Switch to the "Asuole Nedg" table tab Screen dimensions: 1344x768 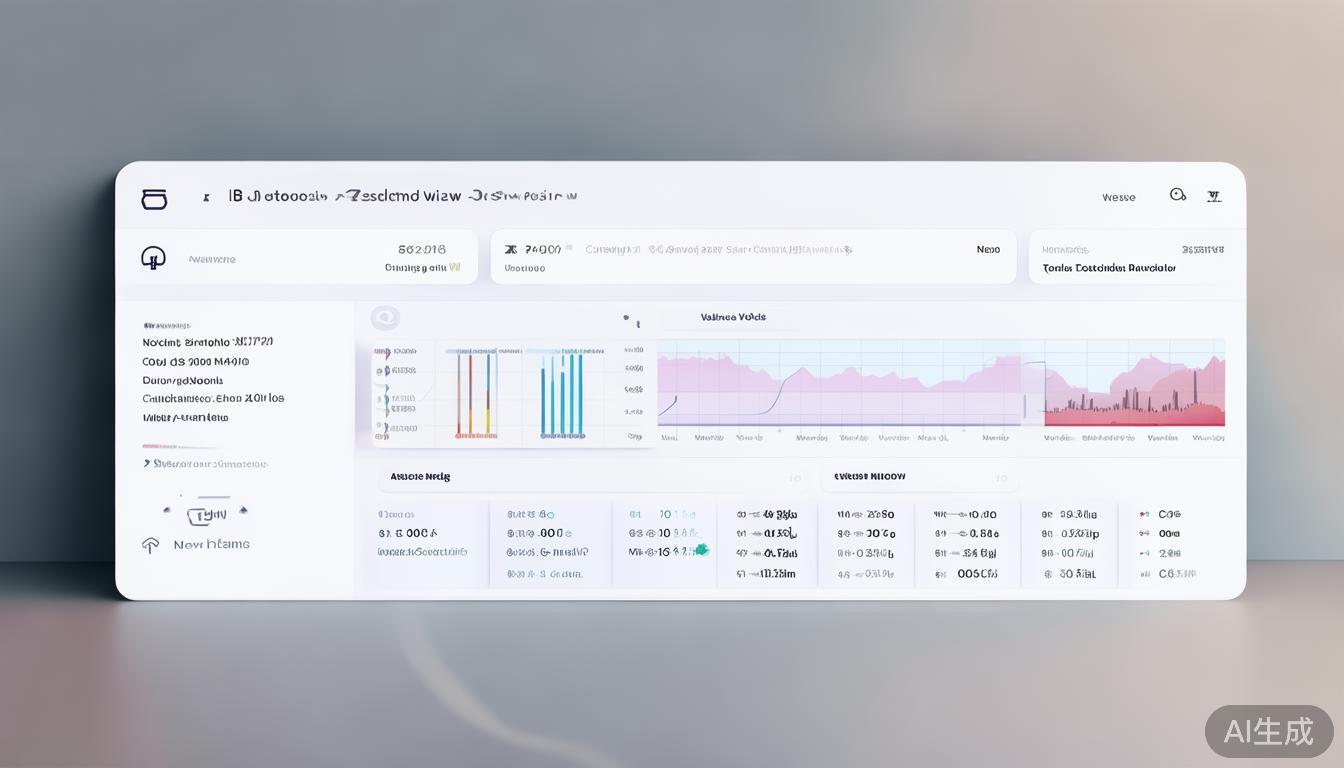(420, 477)
